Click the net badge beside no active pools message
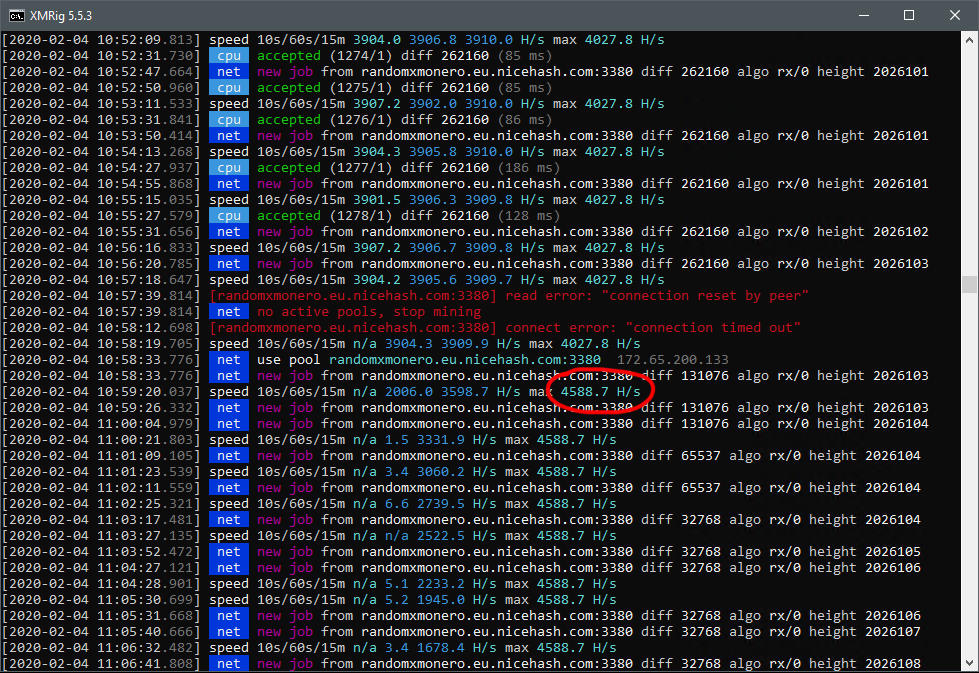Screen dimensions: 979x673 pos(228,311)
